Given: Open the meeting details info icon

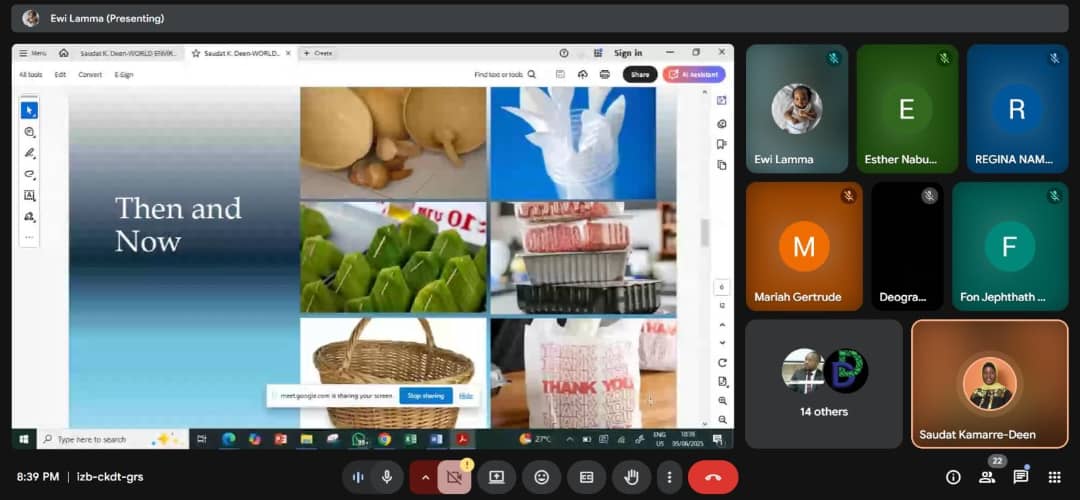Looking at the screenshot, I should 953,477.
